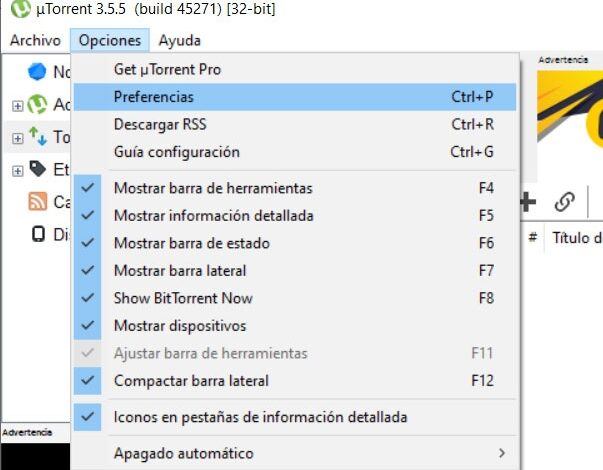The width and height of the screenshot is (603, 470).
Task: Click the # column header
Action: point(533,237)
